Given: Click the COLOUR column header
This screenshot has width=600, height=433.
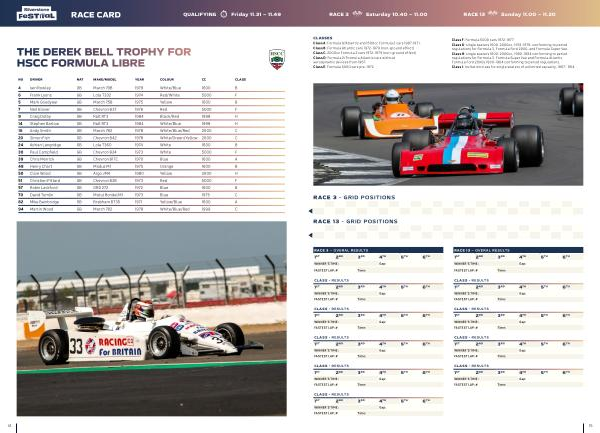Looking at the screenshot, I should [166, 80].
